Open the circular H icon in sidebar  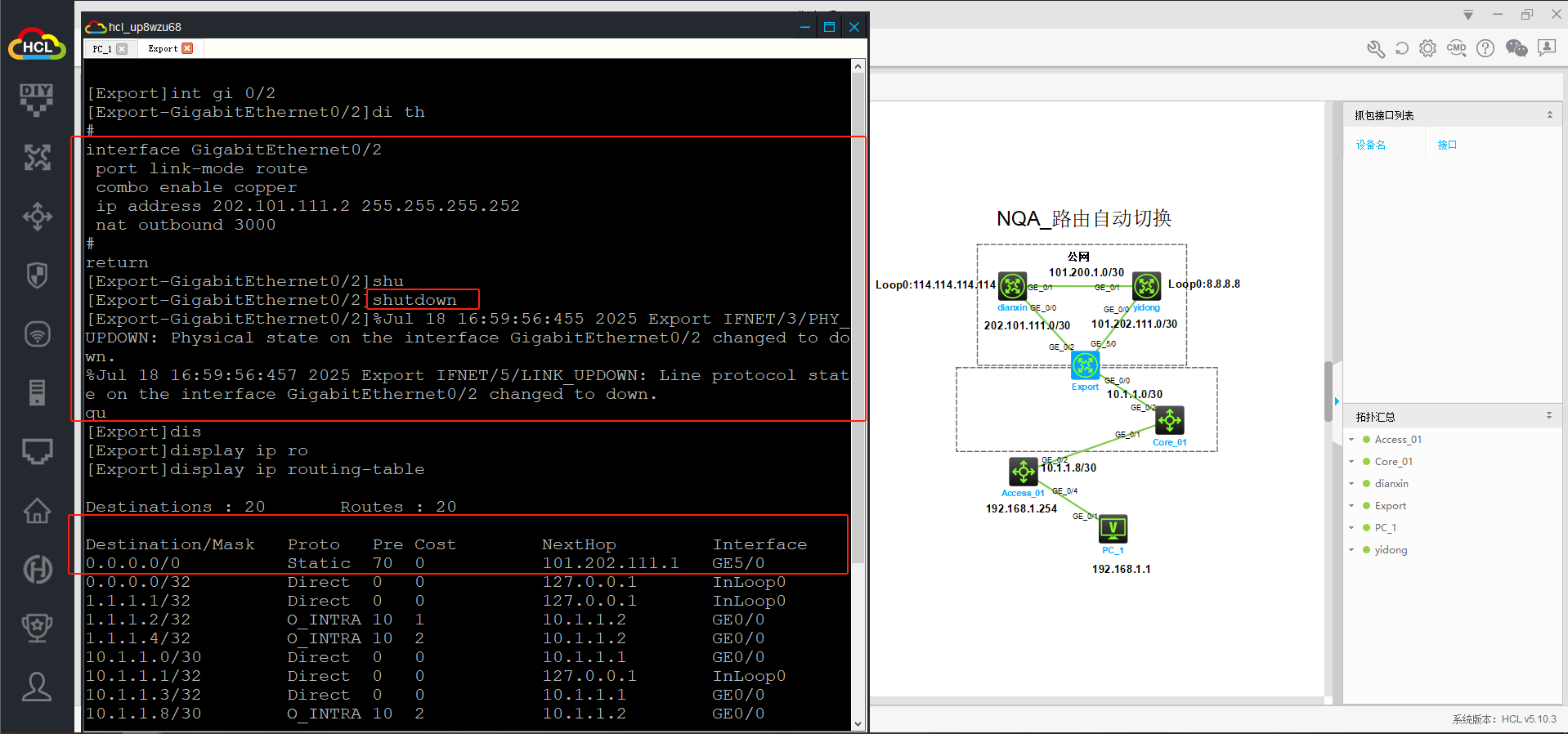point(37,569)
